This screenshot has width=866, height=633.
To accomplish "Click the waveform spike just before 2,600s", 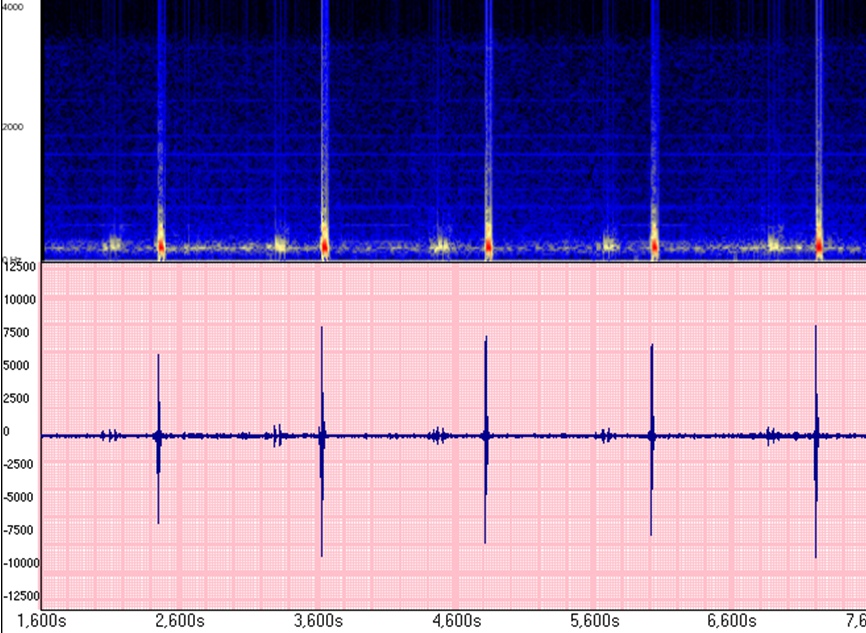I will 159,436.
